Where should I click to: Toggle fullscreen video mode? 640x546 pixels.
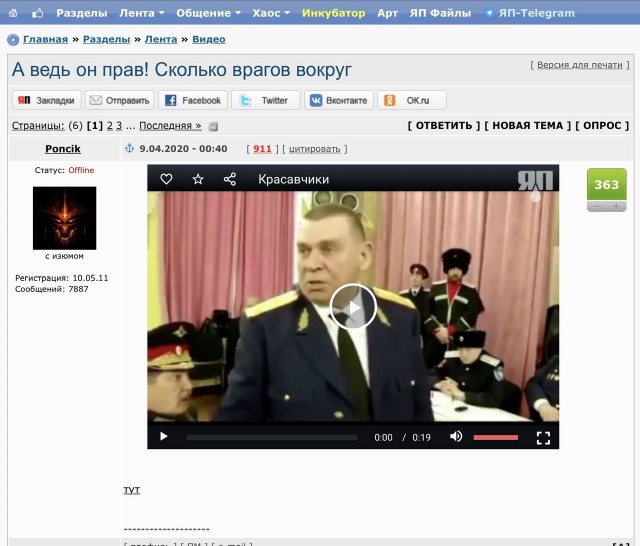tap(543, 438)
